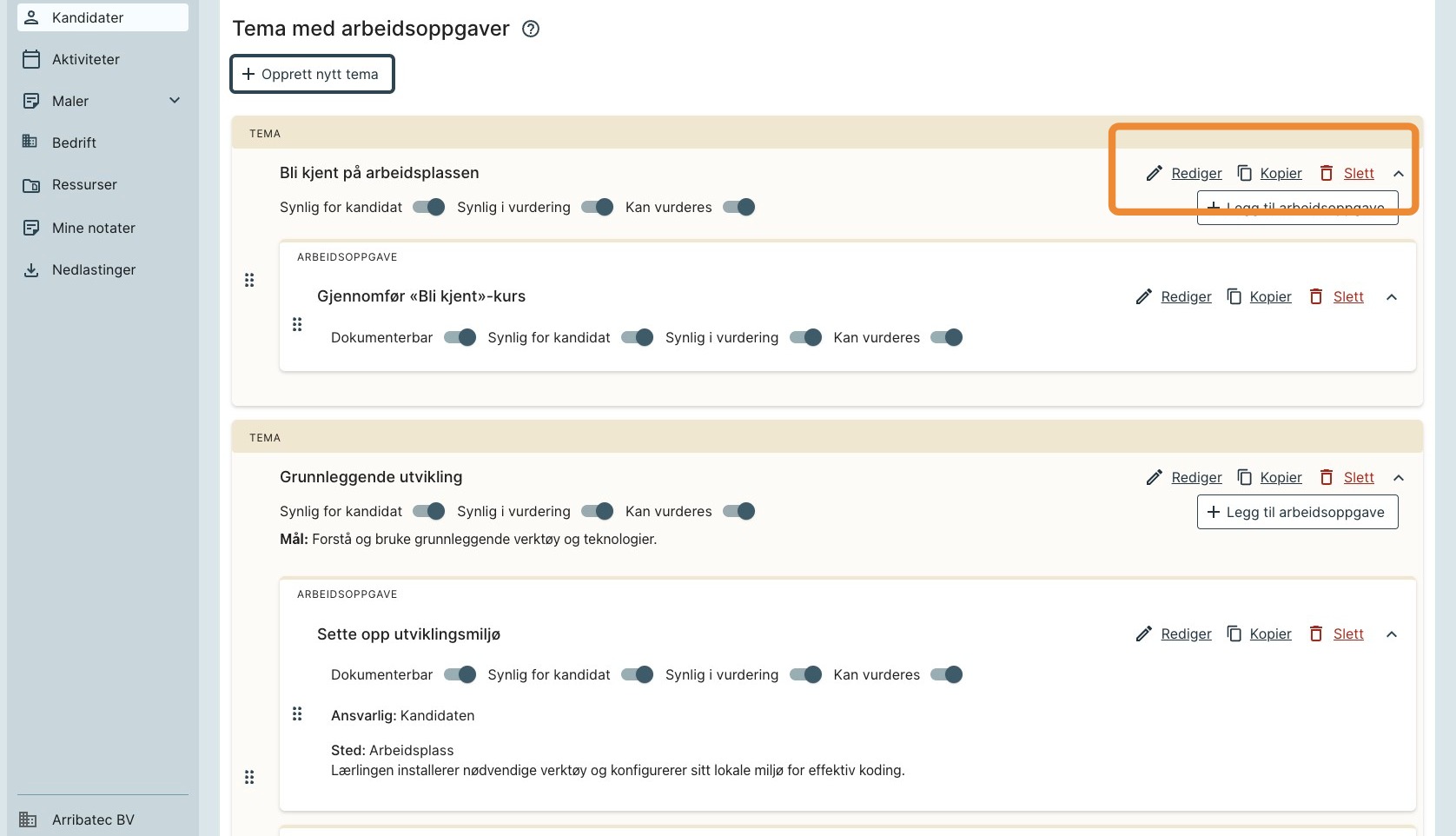Image resolution: width=1456 pixels, height=836 pixels.
Task: Click the Aktiviteter calendar icon in the sidebar
Action: click(x=31, y=59)
